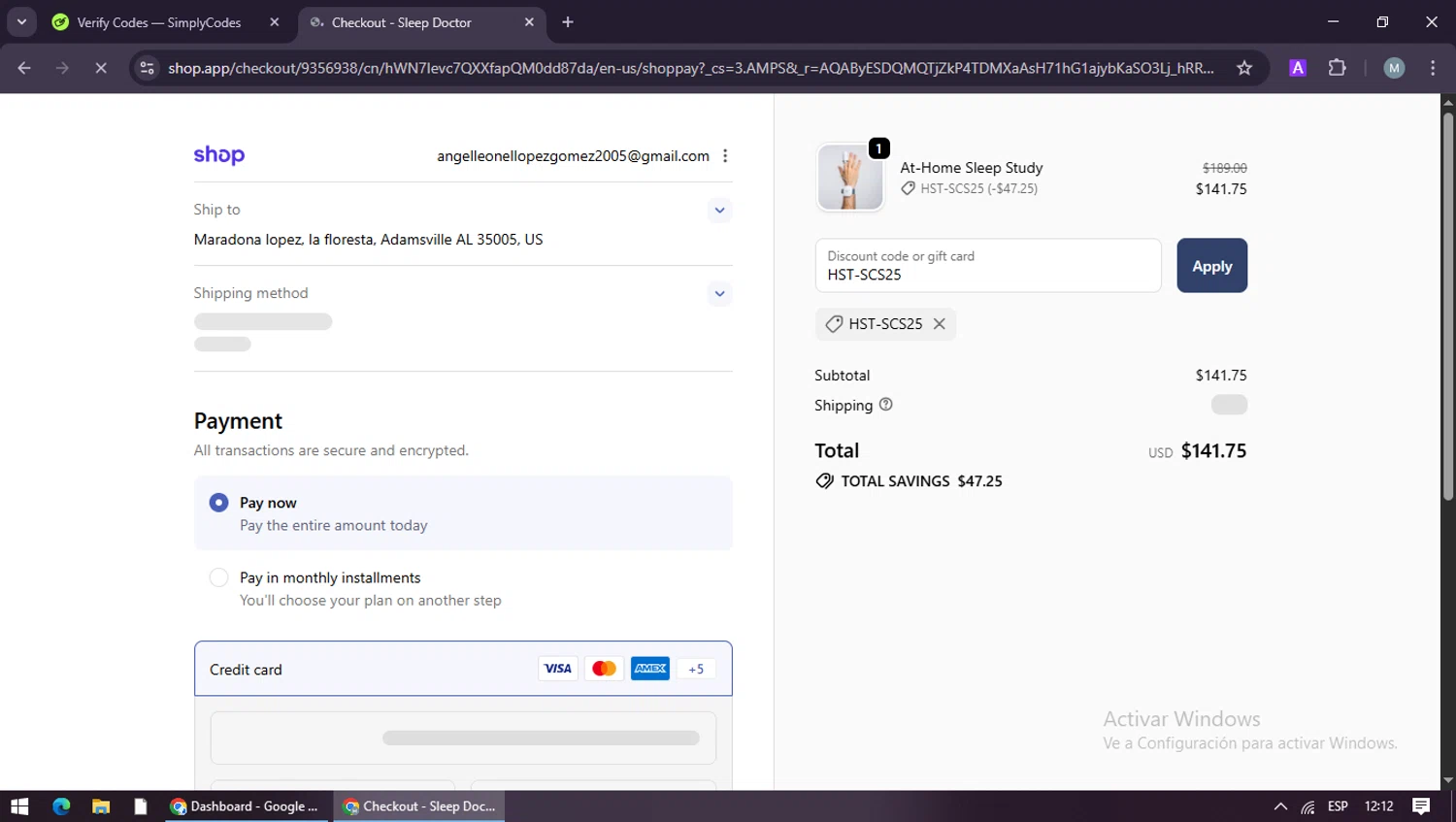Viewport: 1456px width, 822px height.
Task: Open the Shipping help question icon
Action: tap(885, 405)
